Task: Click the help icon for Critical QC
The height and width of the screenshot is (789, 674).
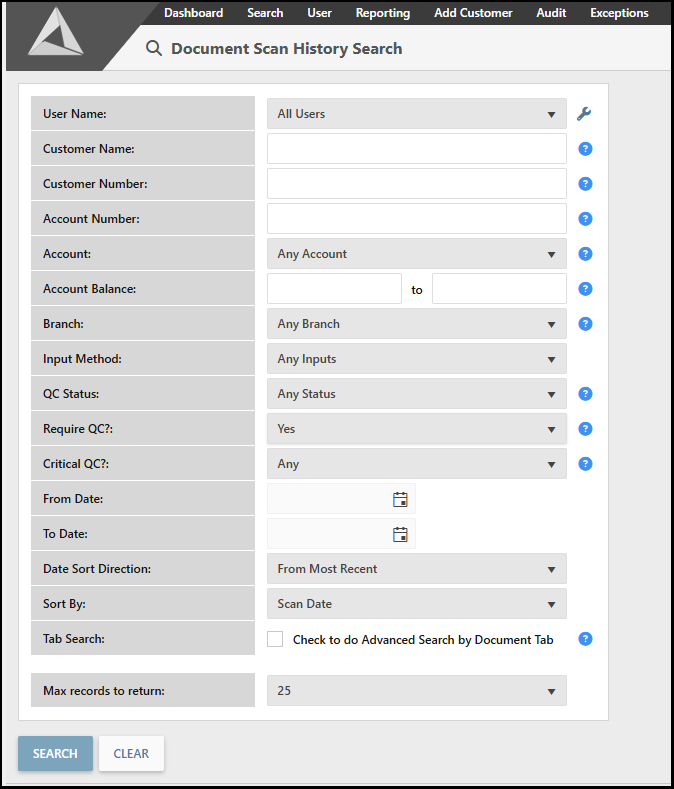Action: [586, 464]
